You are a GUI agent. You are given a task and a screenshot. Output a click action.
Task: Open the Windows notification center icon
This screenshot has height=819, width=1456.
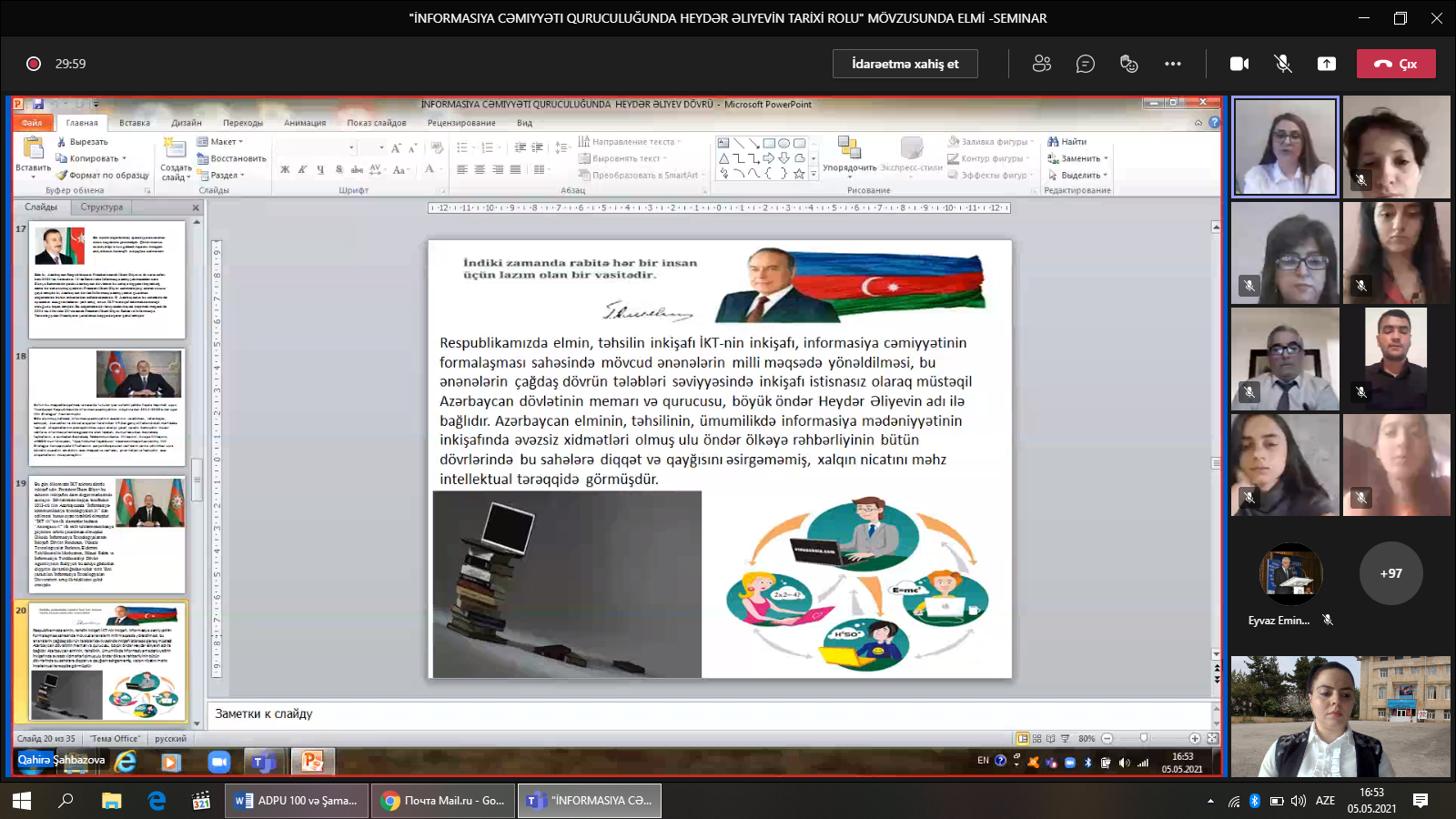1421,801
